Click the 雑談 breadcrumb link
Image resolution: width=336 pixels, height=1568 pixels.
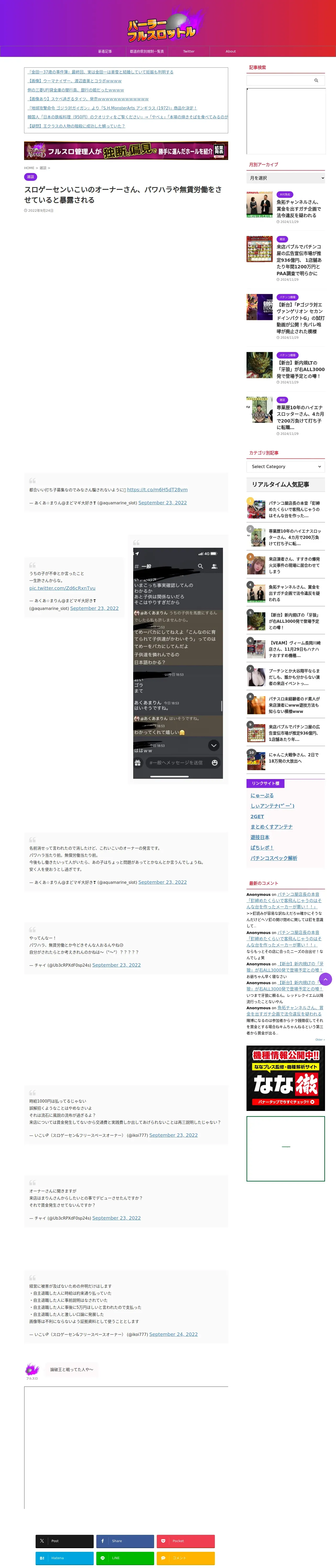(43, 168)
